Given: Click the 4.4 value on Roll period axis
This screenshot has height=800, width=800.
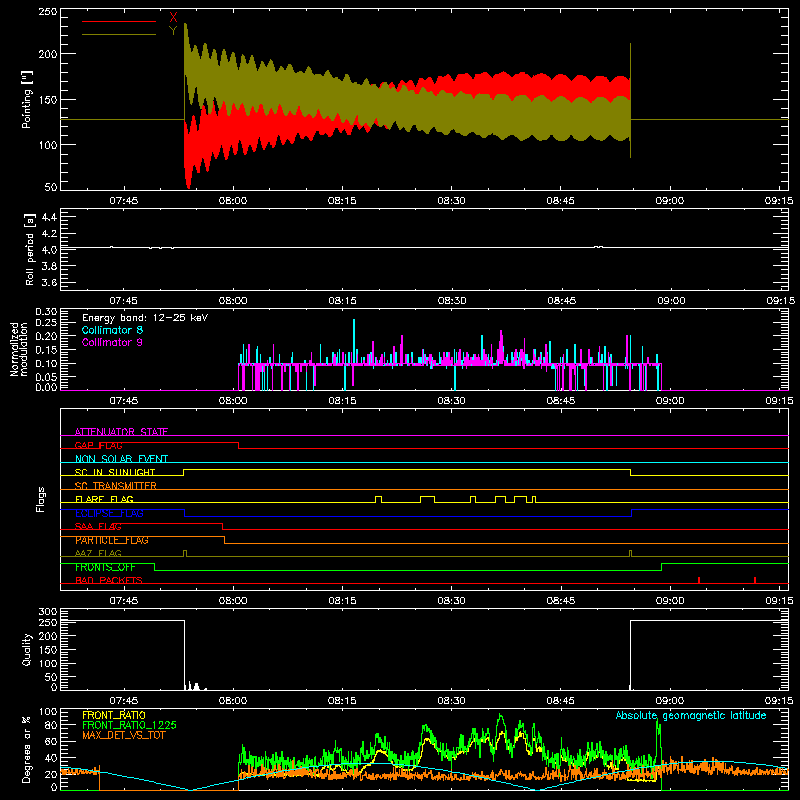Looking at the screenshot, I should [48, 217].
